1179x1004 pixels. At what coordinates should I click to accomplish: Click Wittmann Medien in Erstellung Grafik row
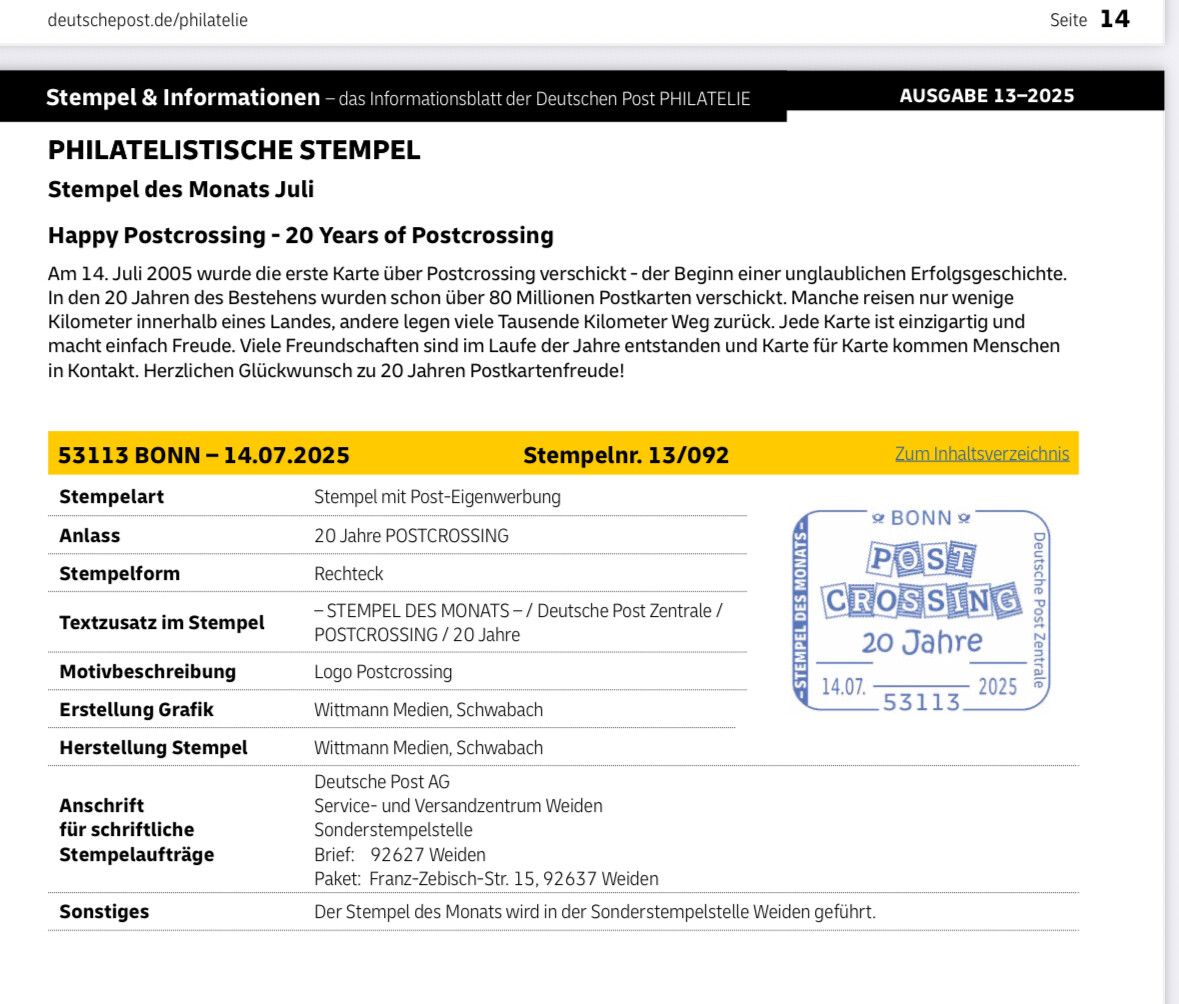pos(428,709)
